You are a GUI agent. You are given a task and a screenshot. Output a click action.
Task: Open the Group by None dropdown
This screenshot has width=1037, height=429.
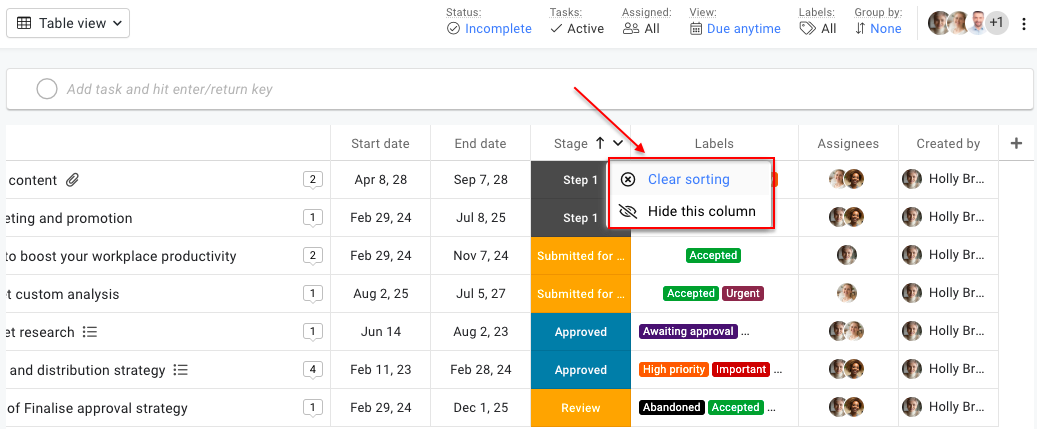[878, 29]
